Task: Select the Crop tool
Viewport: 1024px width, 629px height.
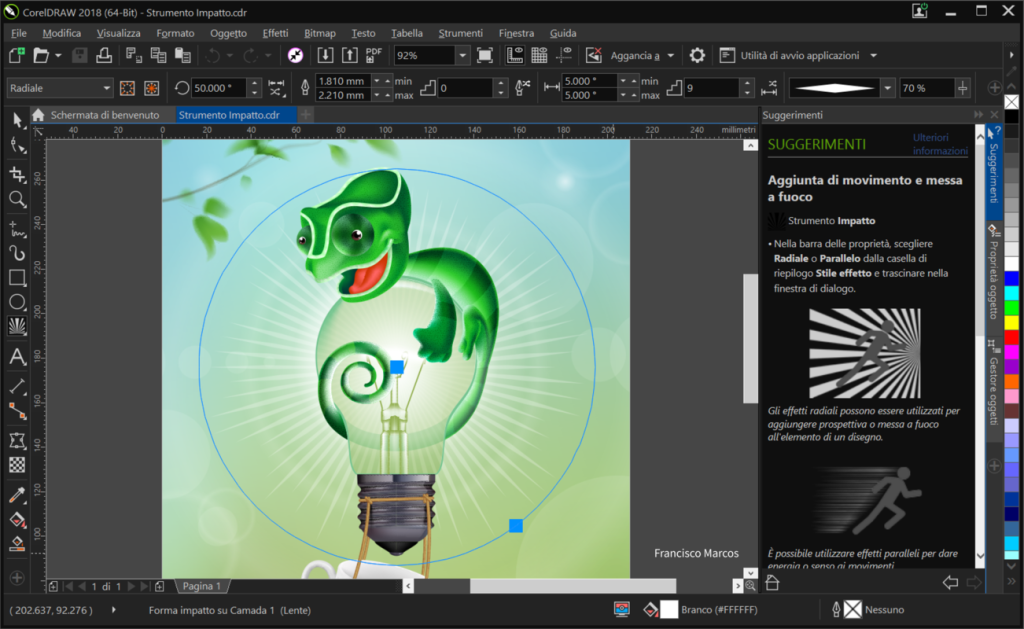Action: click(x=16, y=173)
